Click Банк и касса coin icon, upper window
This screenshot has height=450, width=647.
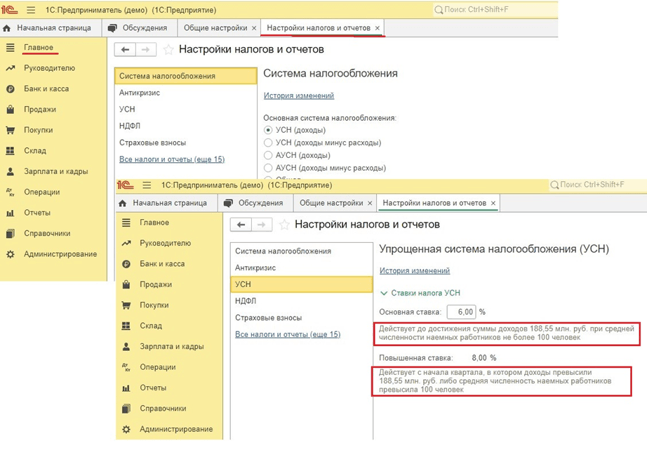tap(10, 89)
